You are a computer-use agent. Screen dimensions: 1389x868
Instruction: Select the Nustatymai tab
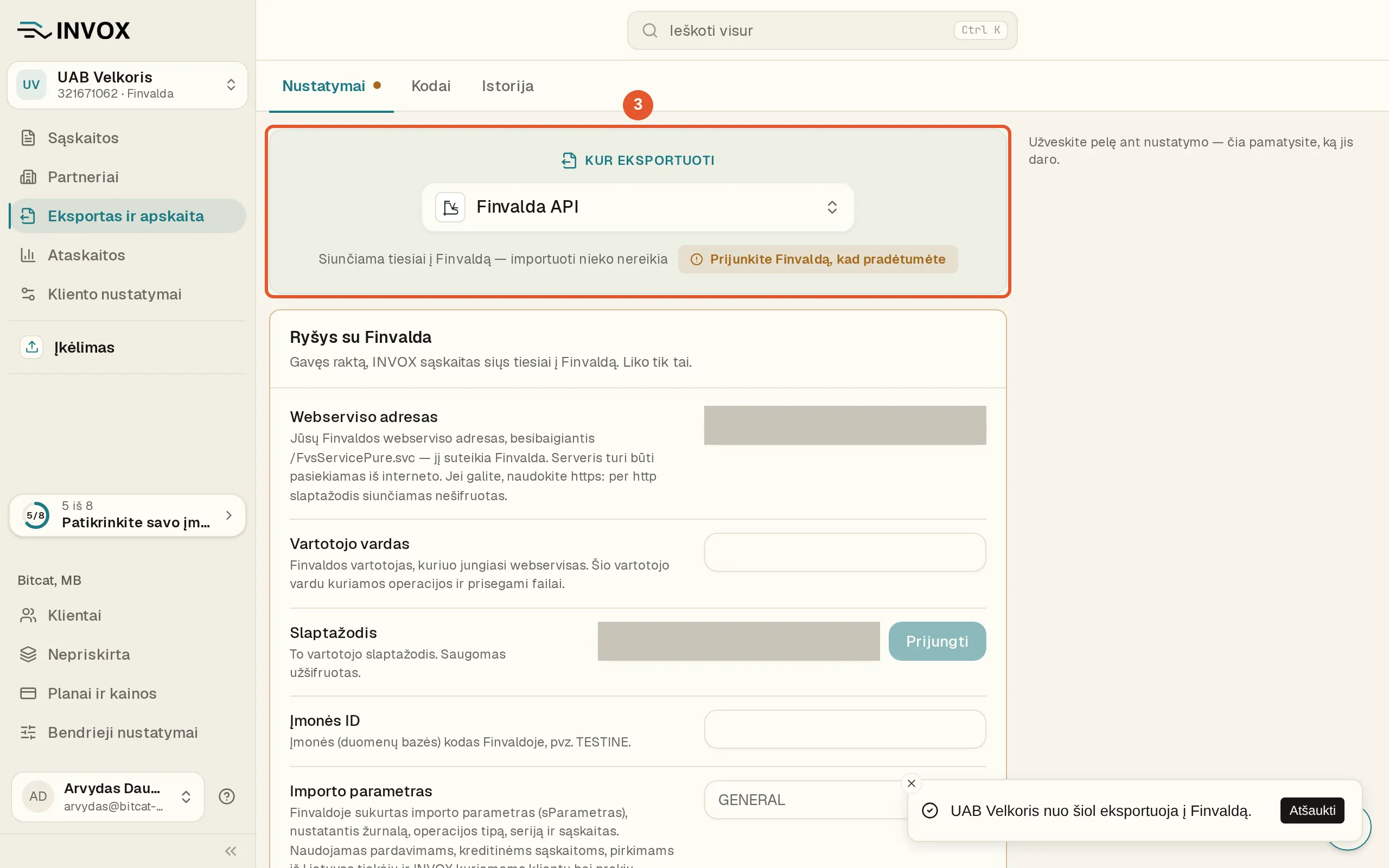[331, 86]
